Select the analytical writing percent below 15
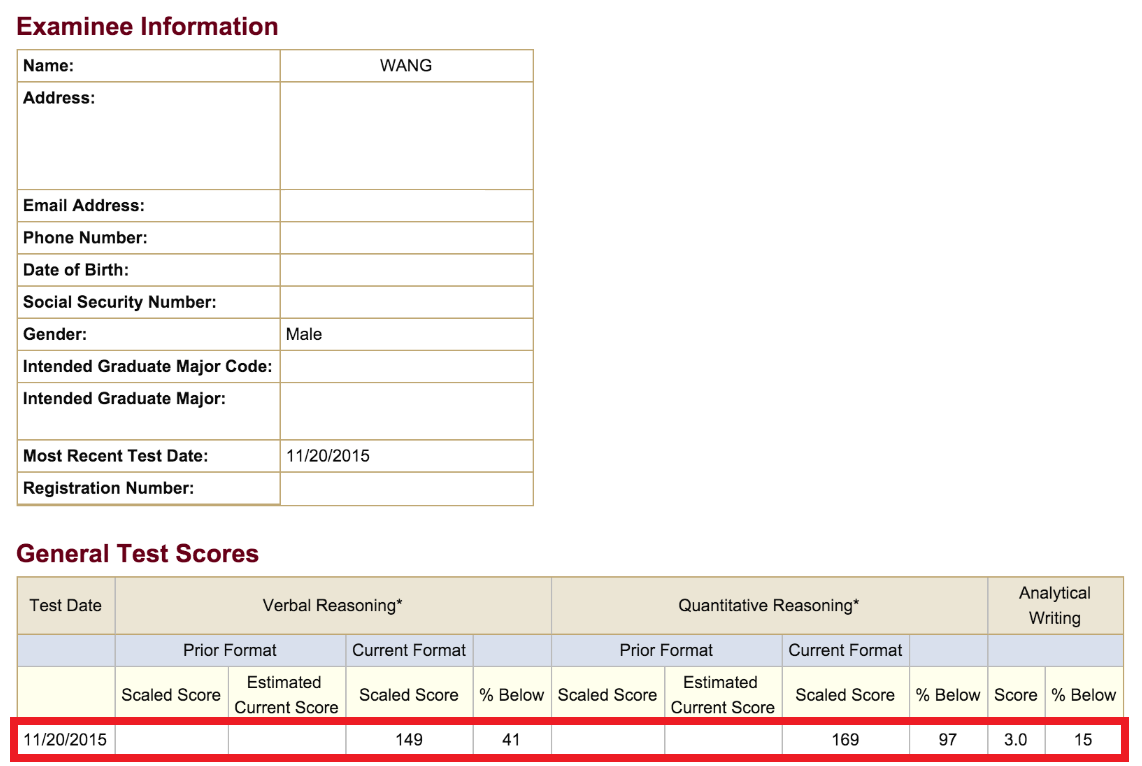Viewport: 1142px width, 766px height. tap(1083, 740)
